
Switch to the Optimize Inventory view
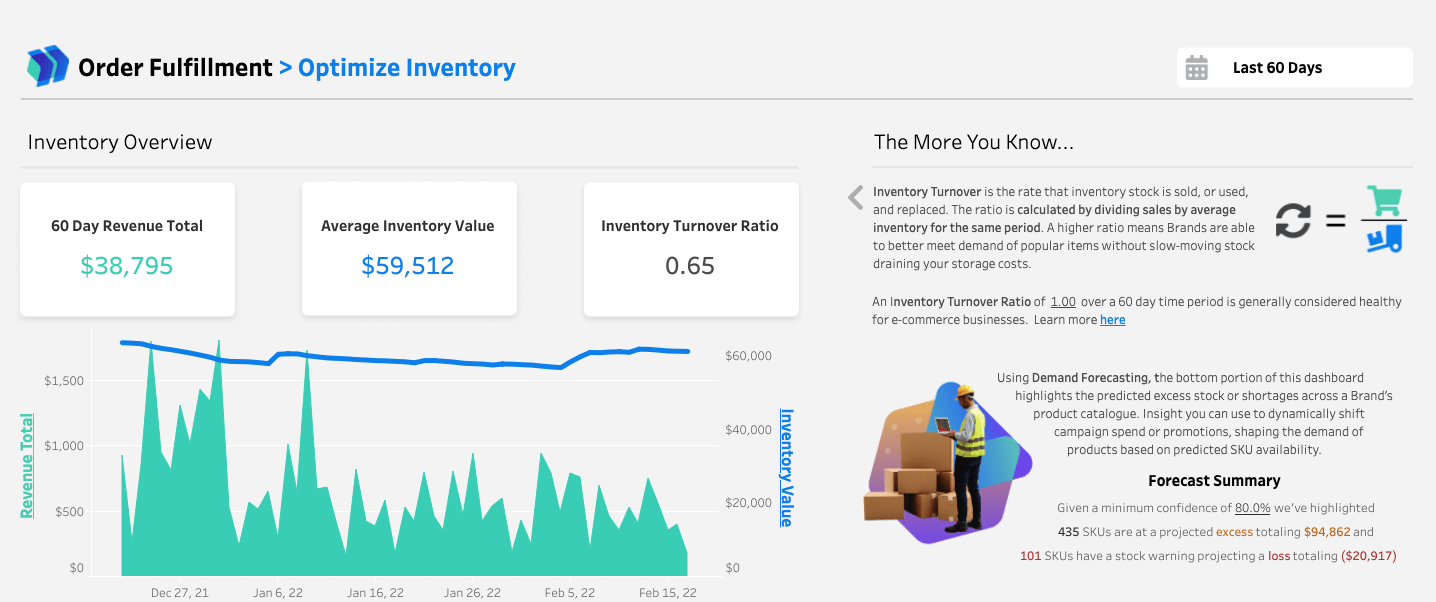click(x=406, y=67)
